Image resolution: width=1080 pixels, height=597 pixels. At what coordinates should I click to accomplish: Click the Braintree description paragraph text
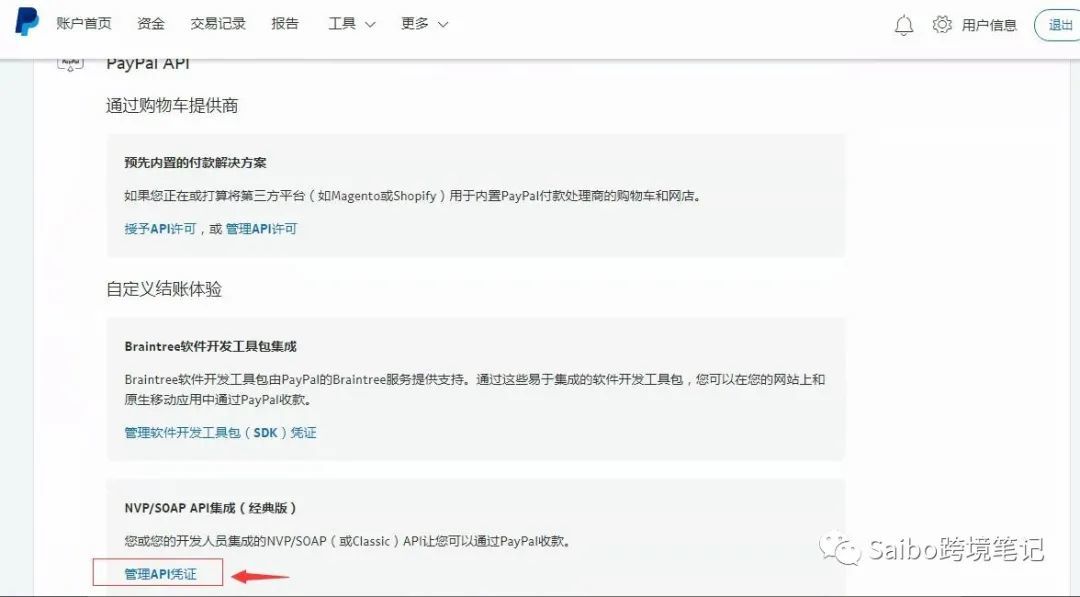(x=475, y=389)
